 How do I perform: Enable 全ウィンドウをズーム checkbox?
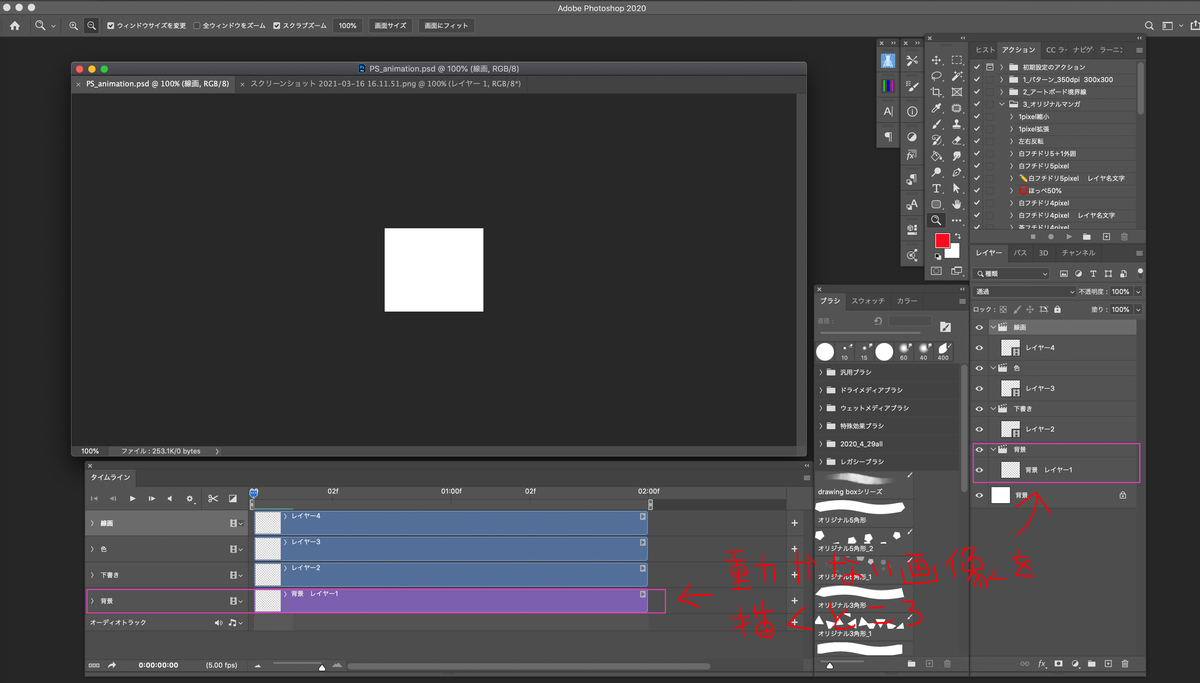pyautogui.click(x=196, y=25)
